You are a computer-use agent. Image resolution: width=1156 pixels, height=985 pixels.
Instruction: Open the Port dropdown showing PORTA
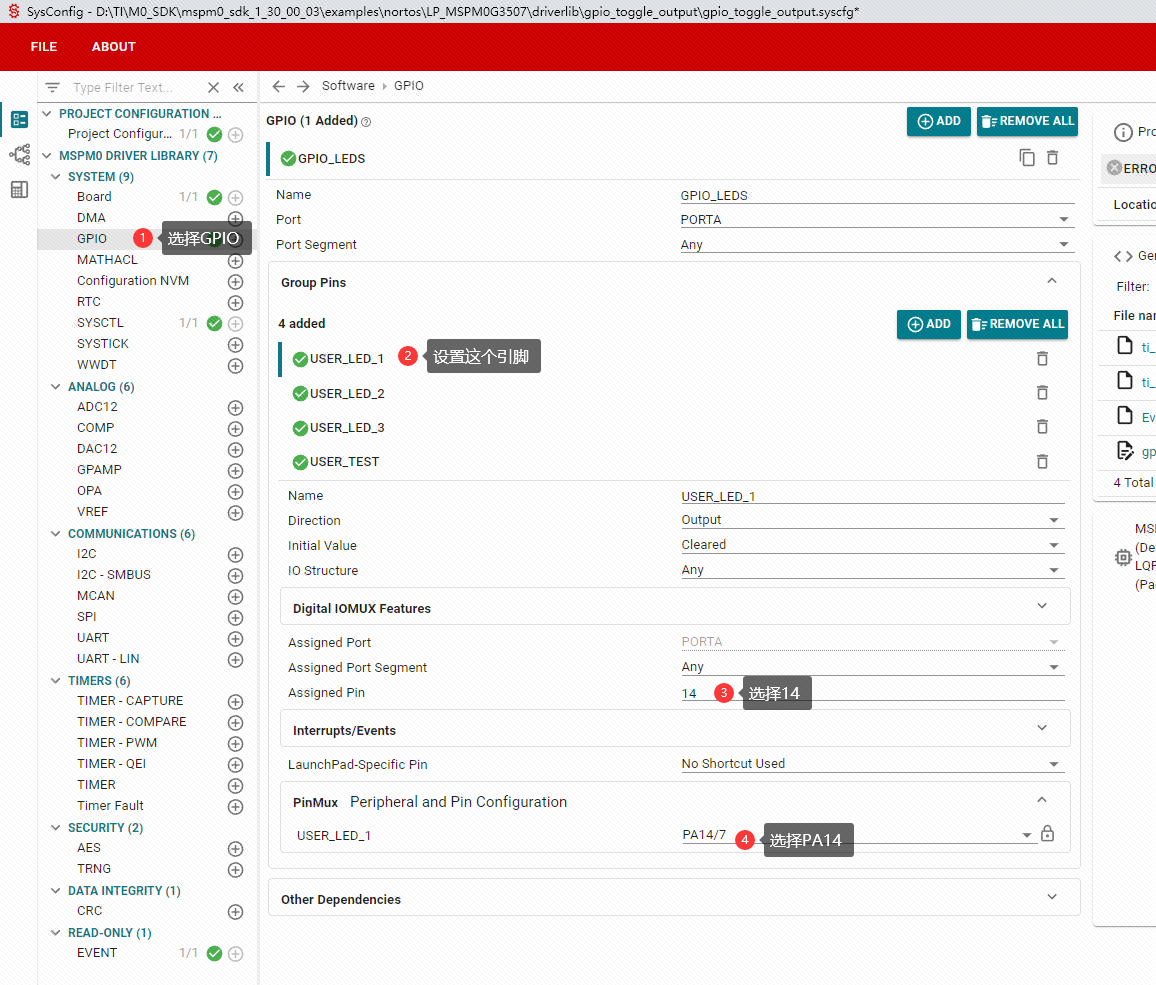tap(877, 220)
